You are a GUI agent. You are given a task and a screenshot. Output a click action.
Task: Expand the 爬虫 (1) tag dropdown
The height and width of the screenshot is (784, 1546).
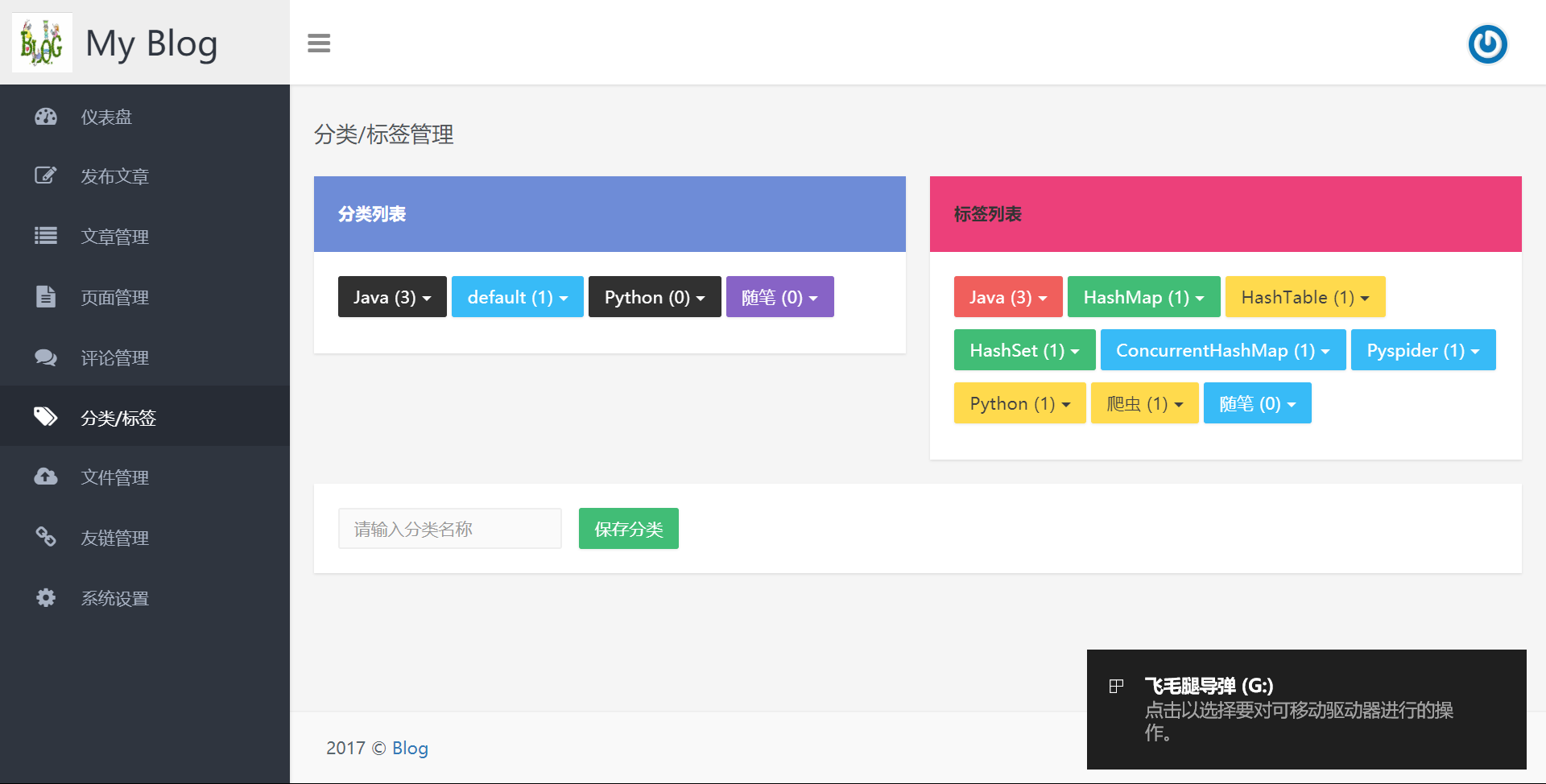click(x=1145, y=403)
